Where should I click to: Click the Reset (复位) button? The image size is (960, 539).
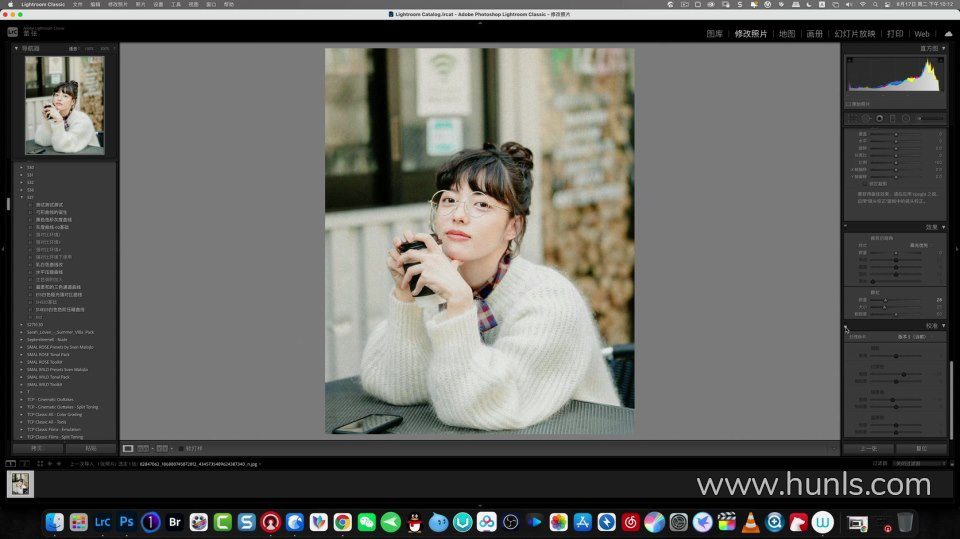coord(921,449)
